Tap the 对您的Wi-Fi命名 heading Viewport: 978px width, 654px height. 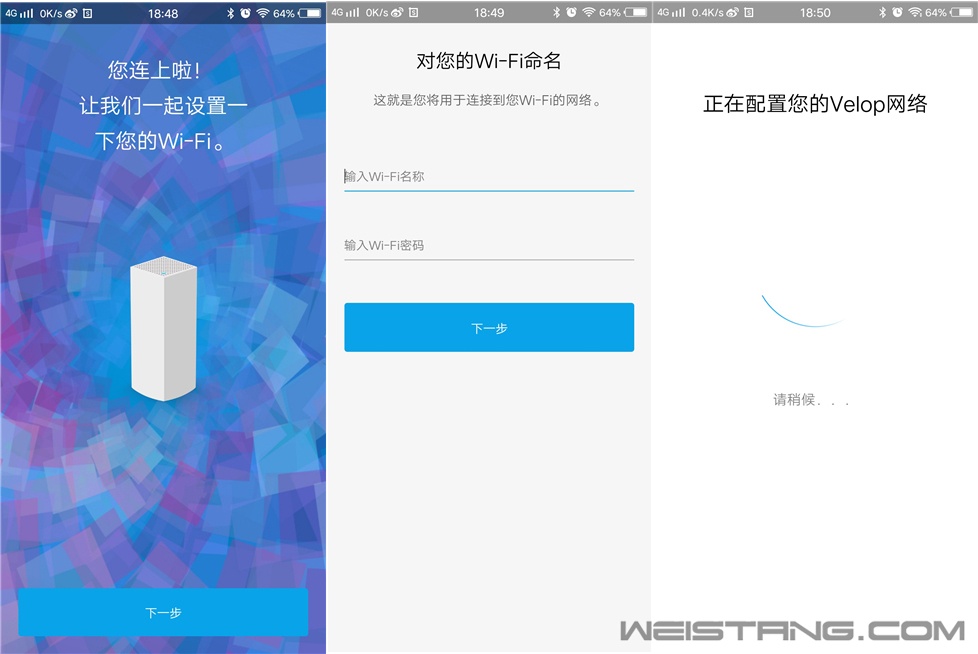[x=488, y=62]
